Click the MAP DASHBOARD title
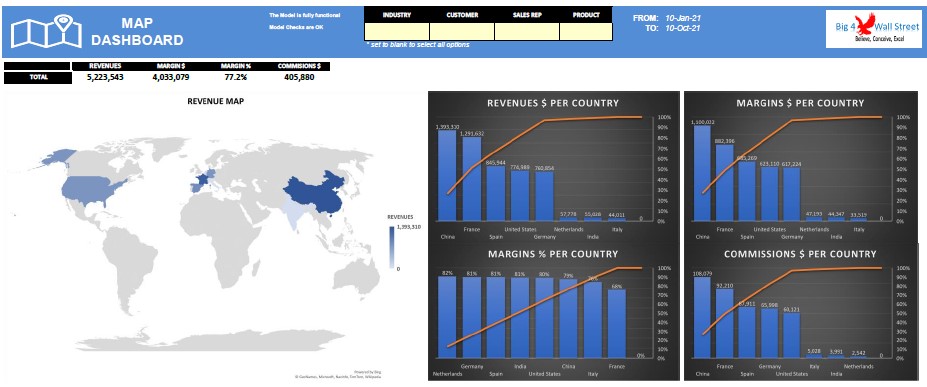Screen dimensions: 927x387 (x=137, y=31)
